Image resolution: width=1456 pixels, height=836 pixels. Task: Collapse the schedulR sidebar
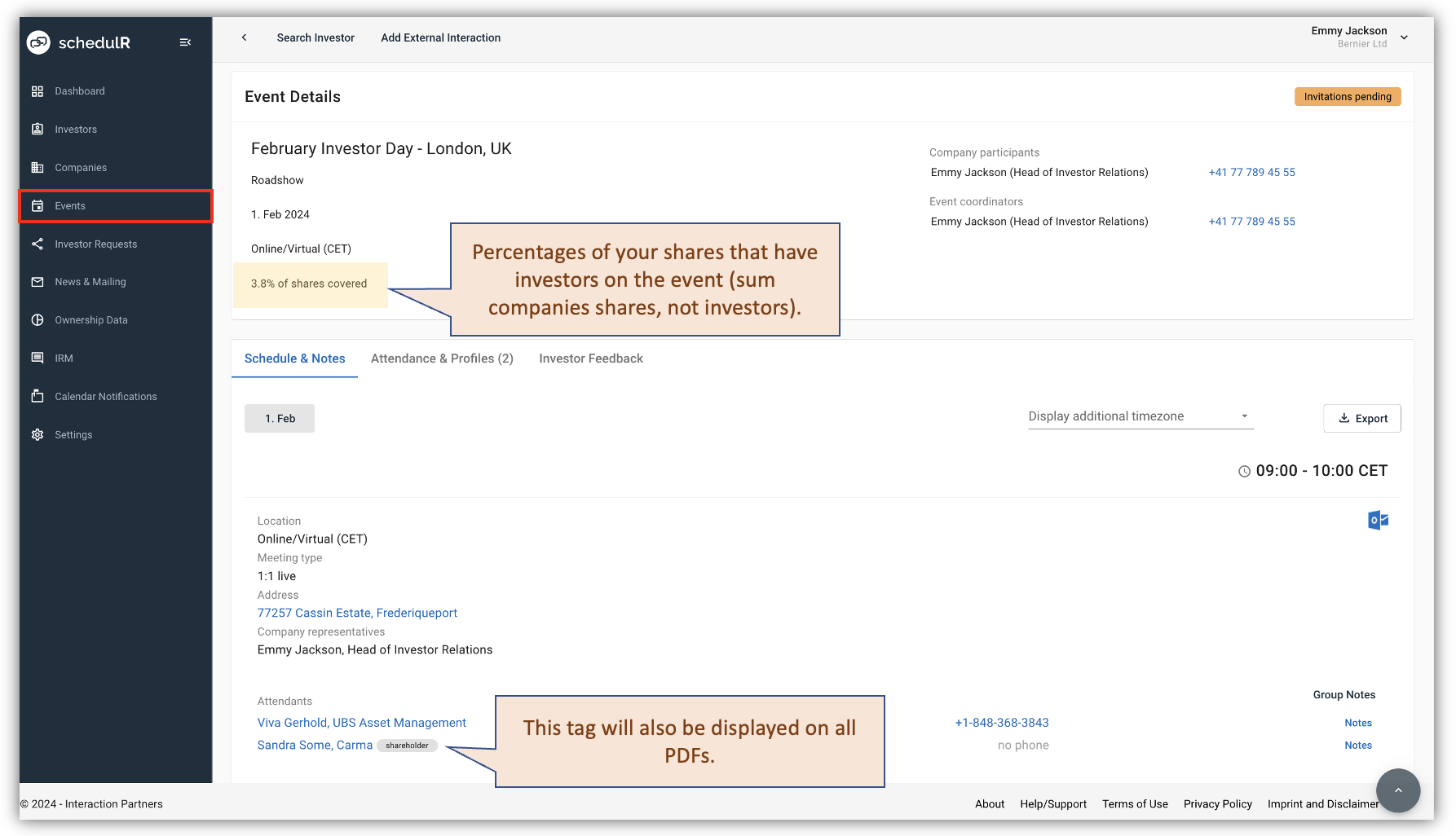[185, 42]
